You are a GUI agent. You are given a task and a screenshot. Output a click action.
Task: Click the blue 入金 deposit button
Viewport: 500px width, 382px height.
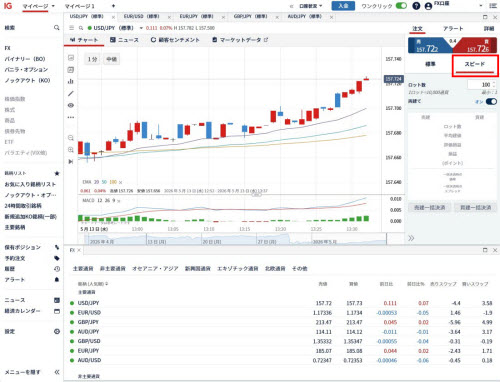(343, 6)
